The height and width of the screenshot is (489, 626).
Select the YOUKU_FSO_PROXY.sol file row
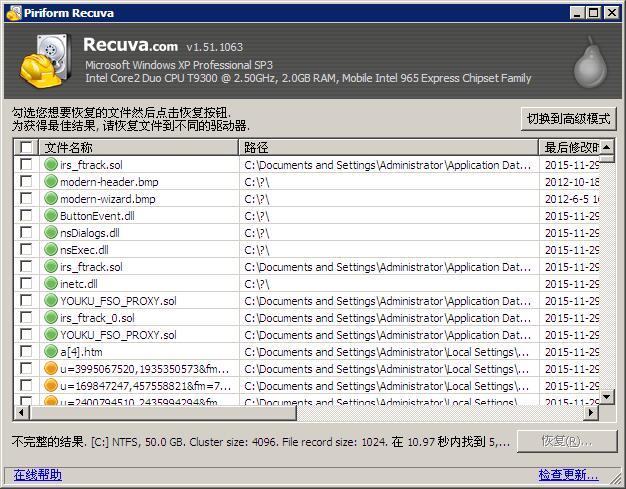(118, 301)
